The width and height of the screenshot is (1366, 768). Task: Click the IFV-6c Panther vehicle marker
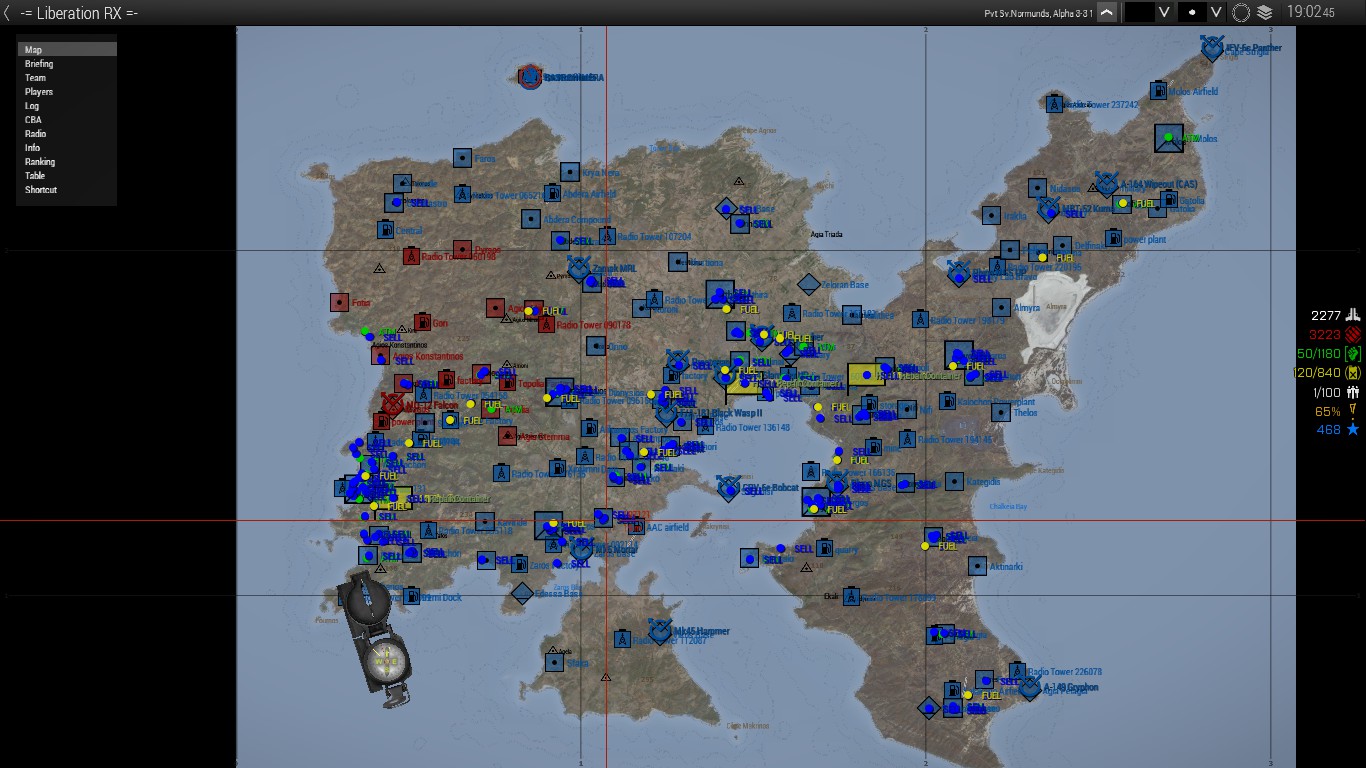point(1212,48)
